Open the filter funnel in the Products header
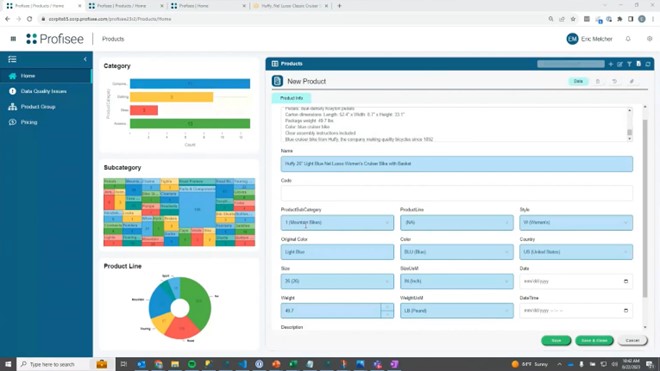 pyautogui.click(x=629, y=64)
